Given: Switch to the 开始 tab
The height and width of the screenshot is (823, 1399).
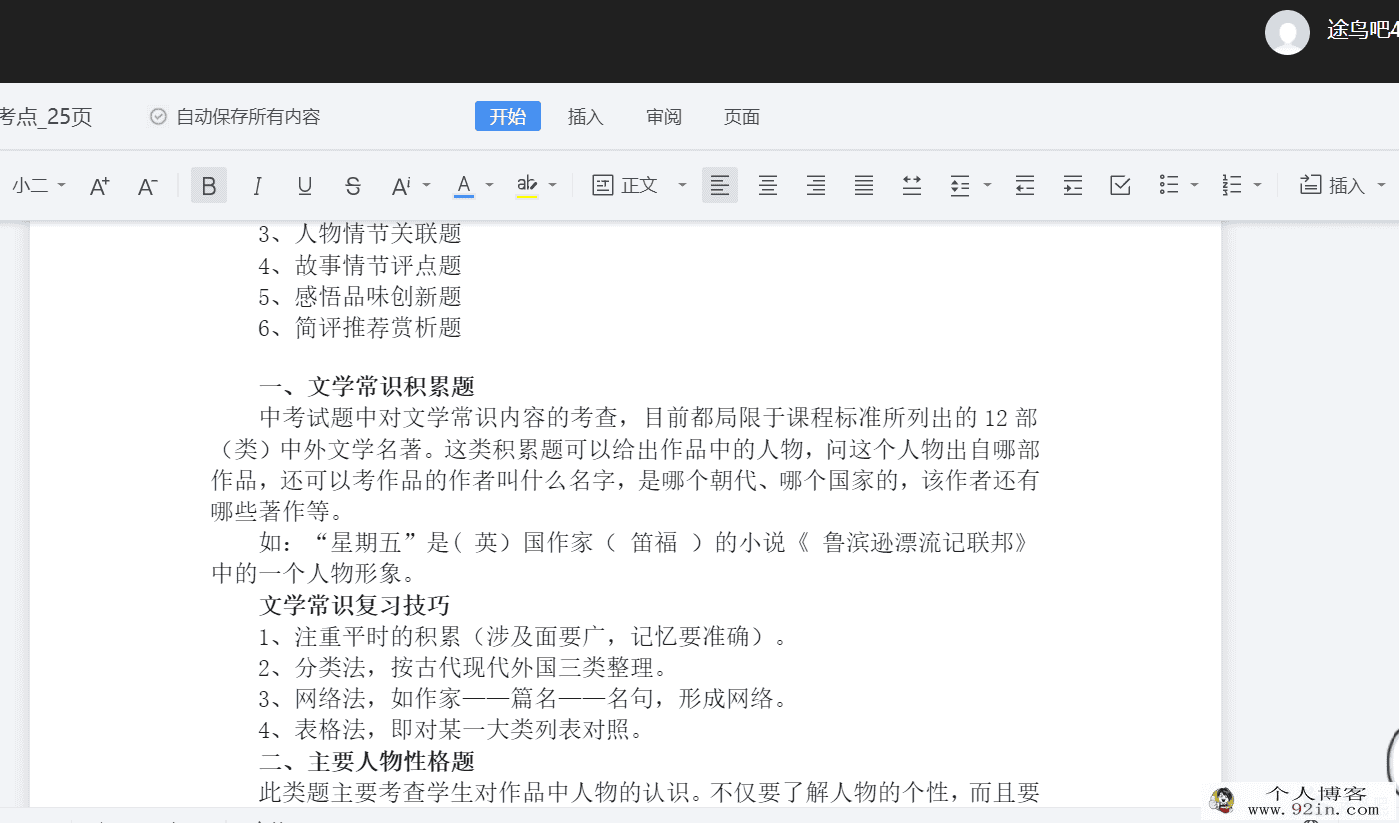Looking at the screenshot, I should [508, 116].
